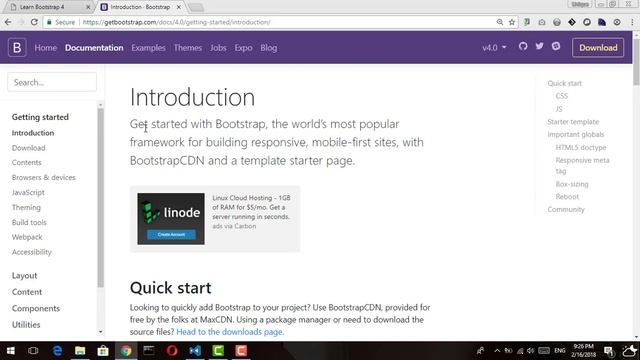Screen dimensions: 640x360
Task: Click the zoom magnifier icon in address bar
Action: 500,22
